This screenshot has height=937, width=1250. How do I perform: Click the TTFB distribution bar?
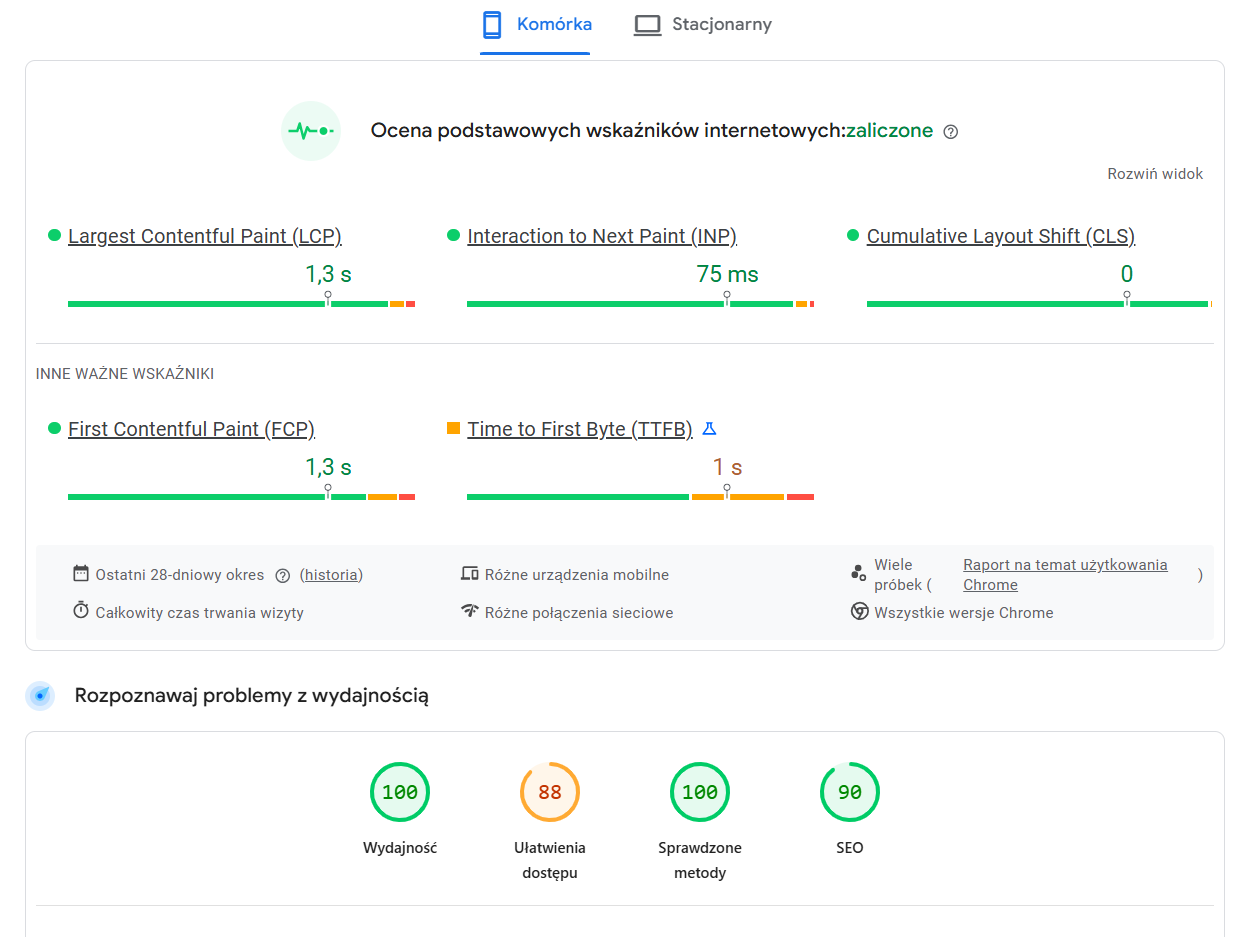pyautogui.click(x=640, y=496)
